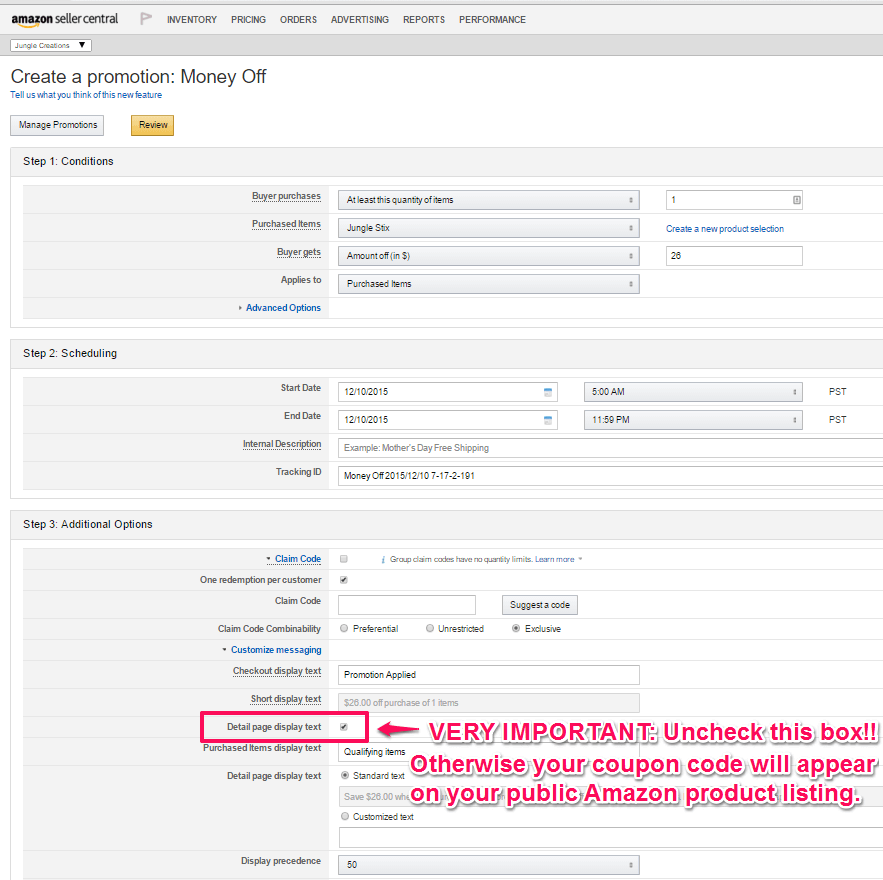The image size is (883, 880).
Task: Select the Unrestricted combinability option
Action: click(x=430, y=629)
